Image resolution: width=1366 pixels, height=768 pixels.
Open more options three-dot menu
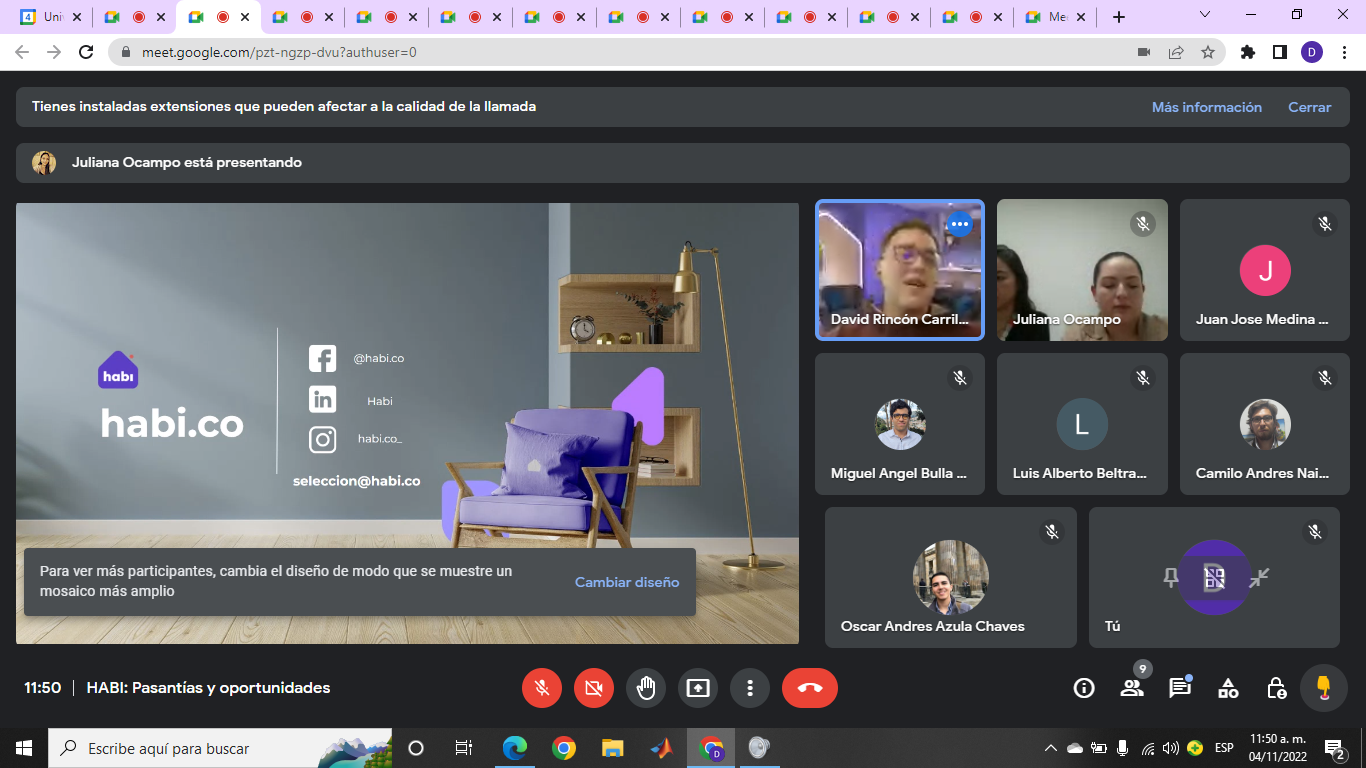coord(750,688)
